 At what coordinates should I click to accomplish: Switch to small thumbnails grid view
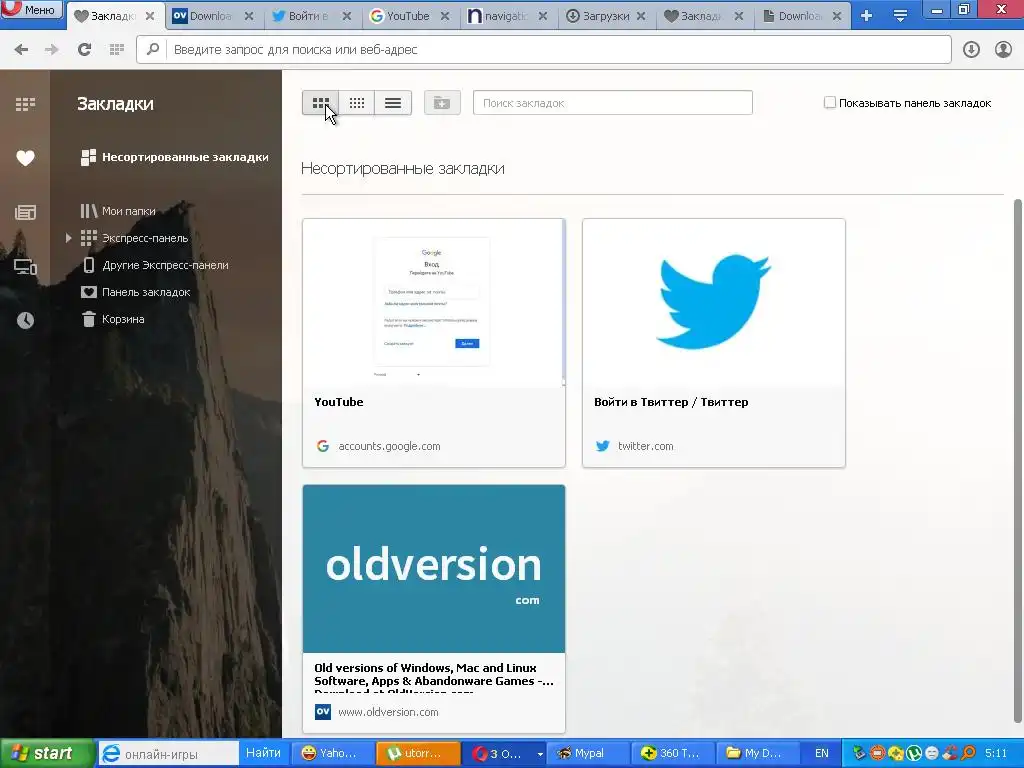coord(357,103)
